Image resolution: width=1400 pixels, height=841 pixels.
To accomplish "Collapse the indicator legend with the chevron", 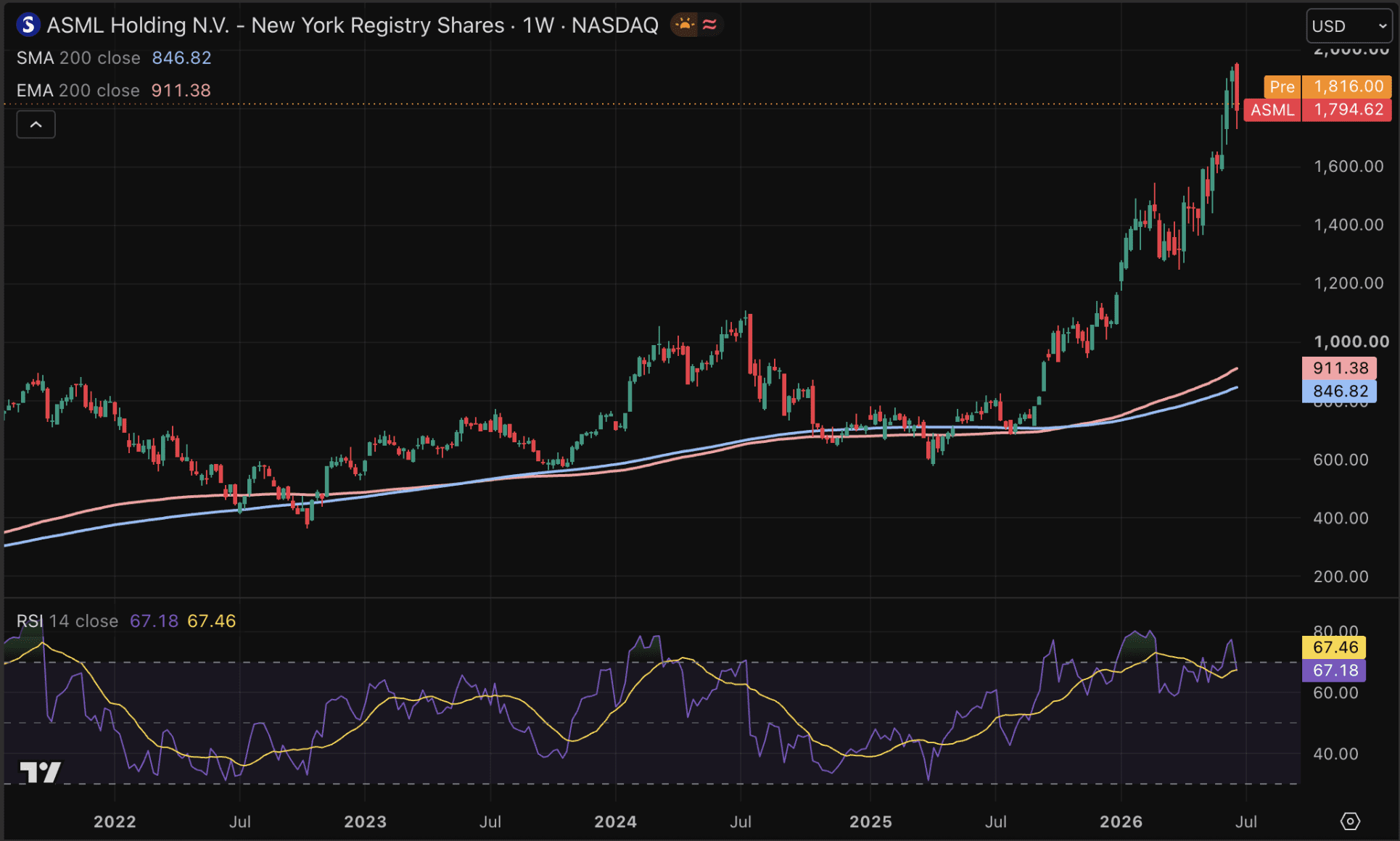I will point(36,125).
